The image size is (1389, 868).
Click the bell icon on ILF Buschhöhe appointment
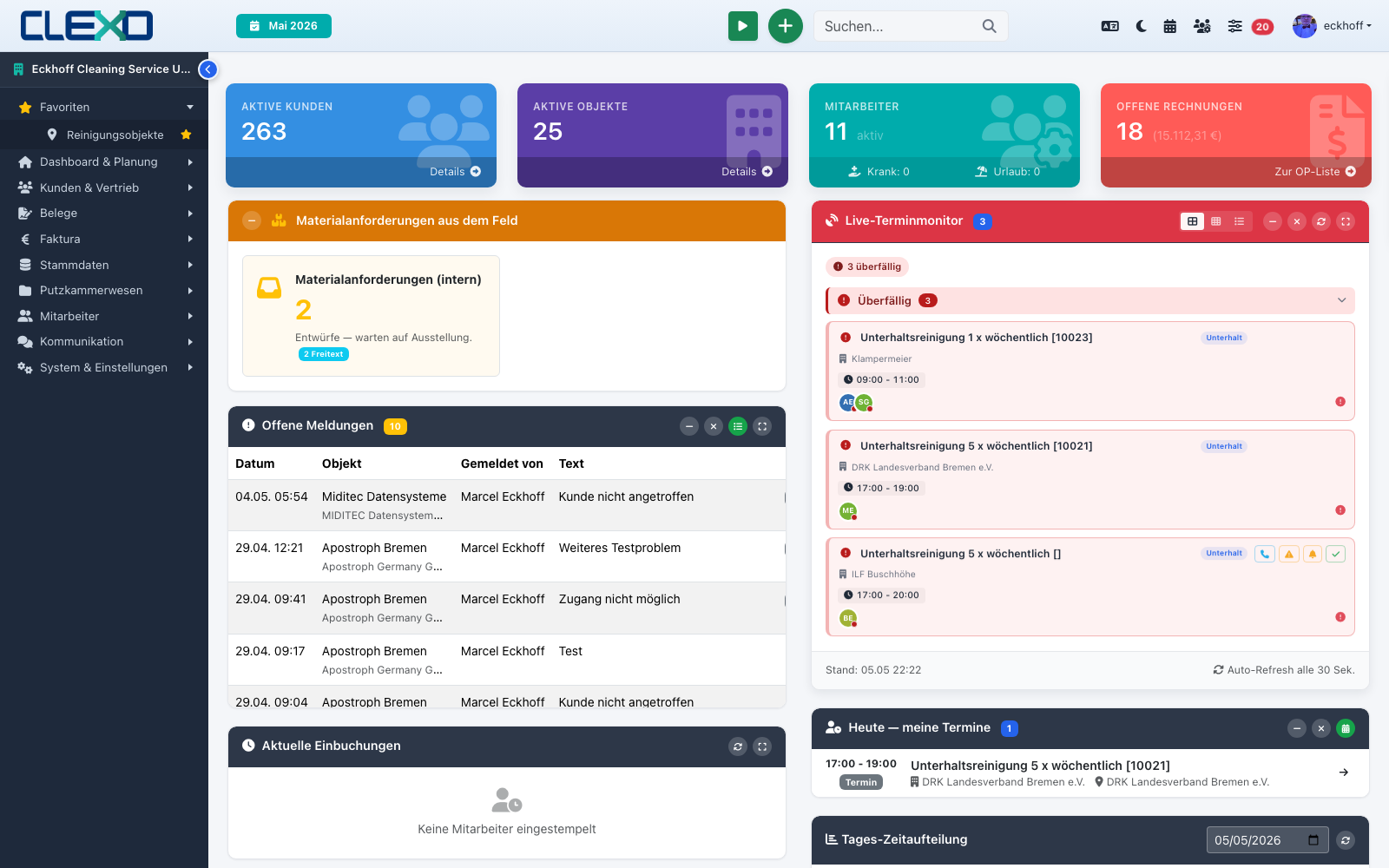tap(1313, 554)
